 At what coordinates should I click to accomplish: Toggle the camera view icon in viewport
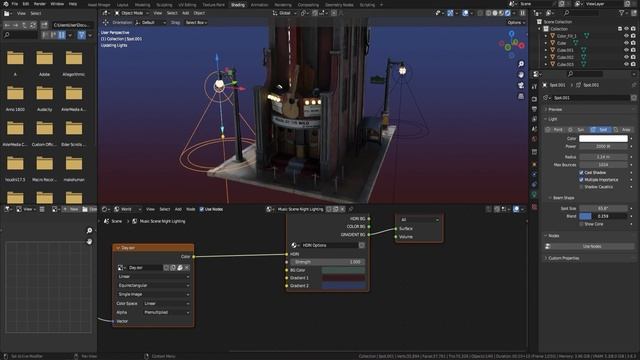click(521, 85)
